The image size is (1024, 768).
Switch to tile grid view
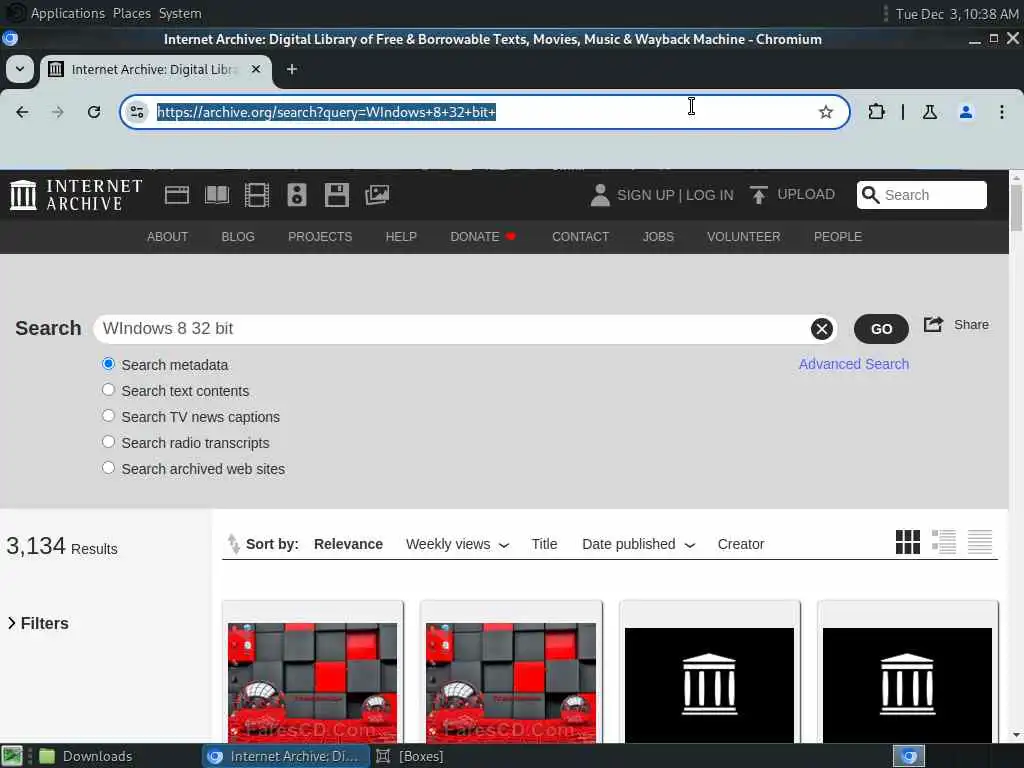point(908,542)
